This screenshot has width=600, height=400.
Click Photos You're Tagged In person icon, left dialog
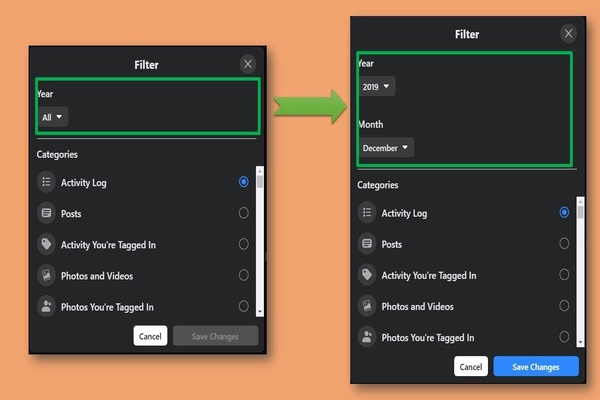46,306
